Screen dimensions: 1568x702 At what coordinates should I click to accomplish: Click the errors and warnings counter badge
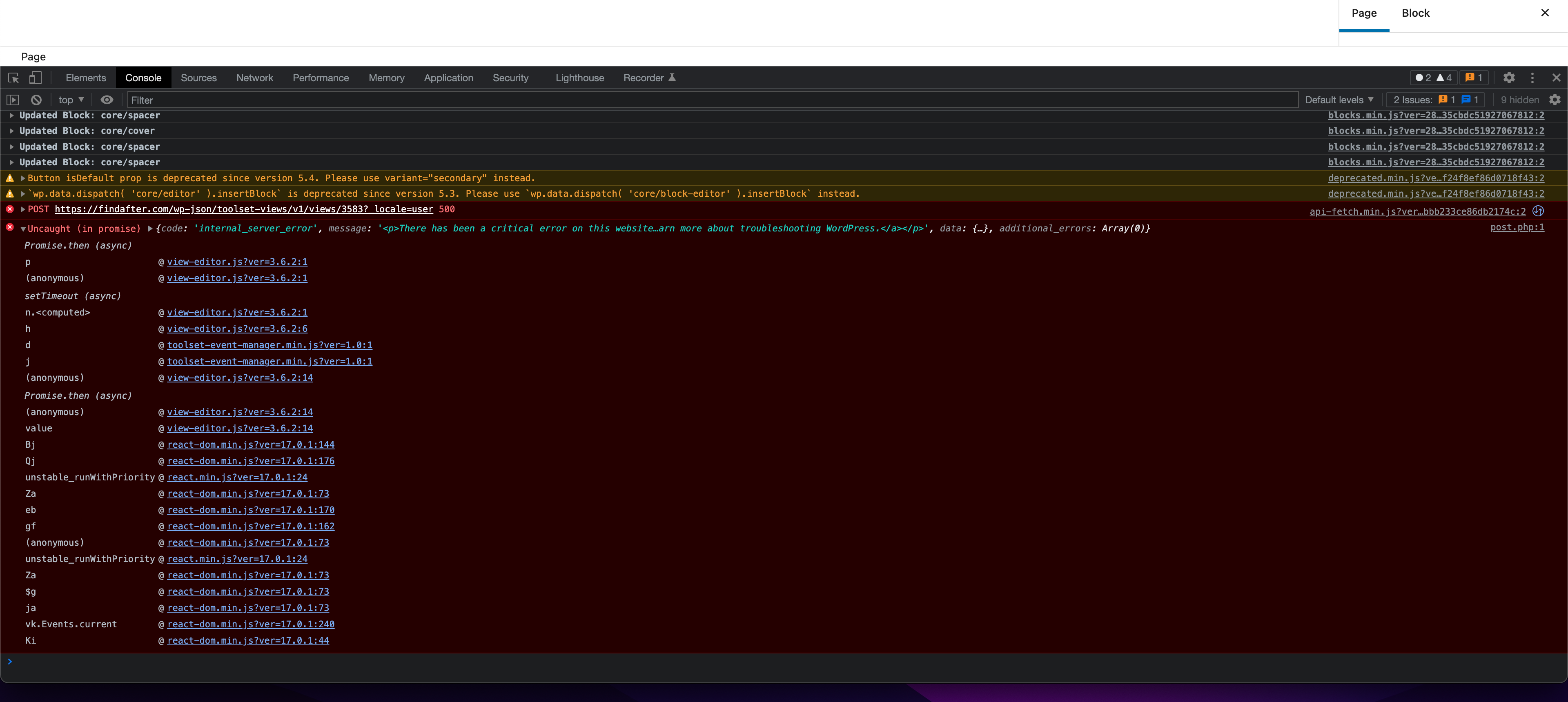(x=1434, y=78)
